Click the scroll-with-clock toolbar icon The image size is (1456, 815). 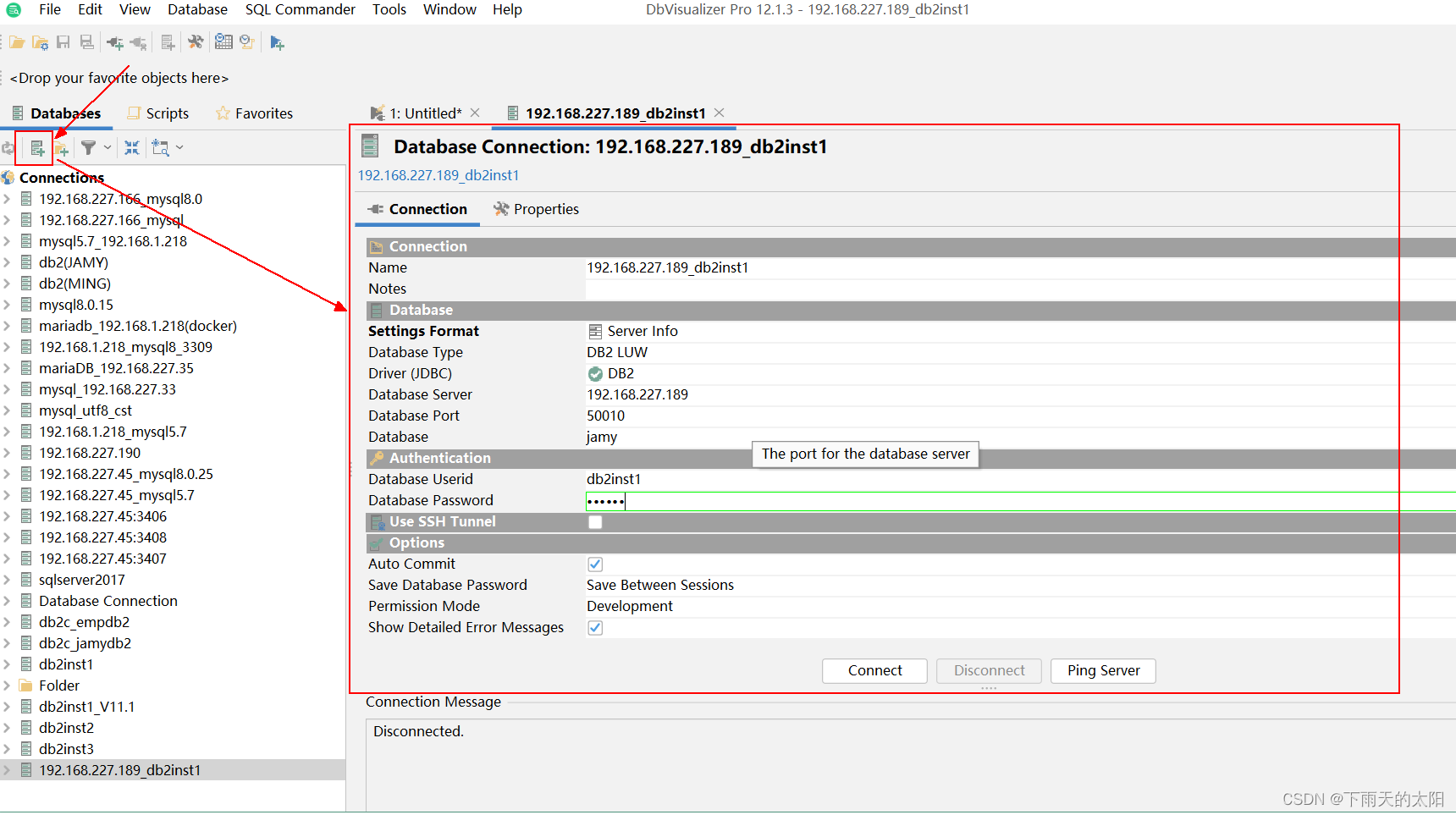(247, 42)
